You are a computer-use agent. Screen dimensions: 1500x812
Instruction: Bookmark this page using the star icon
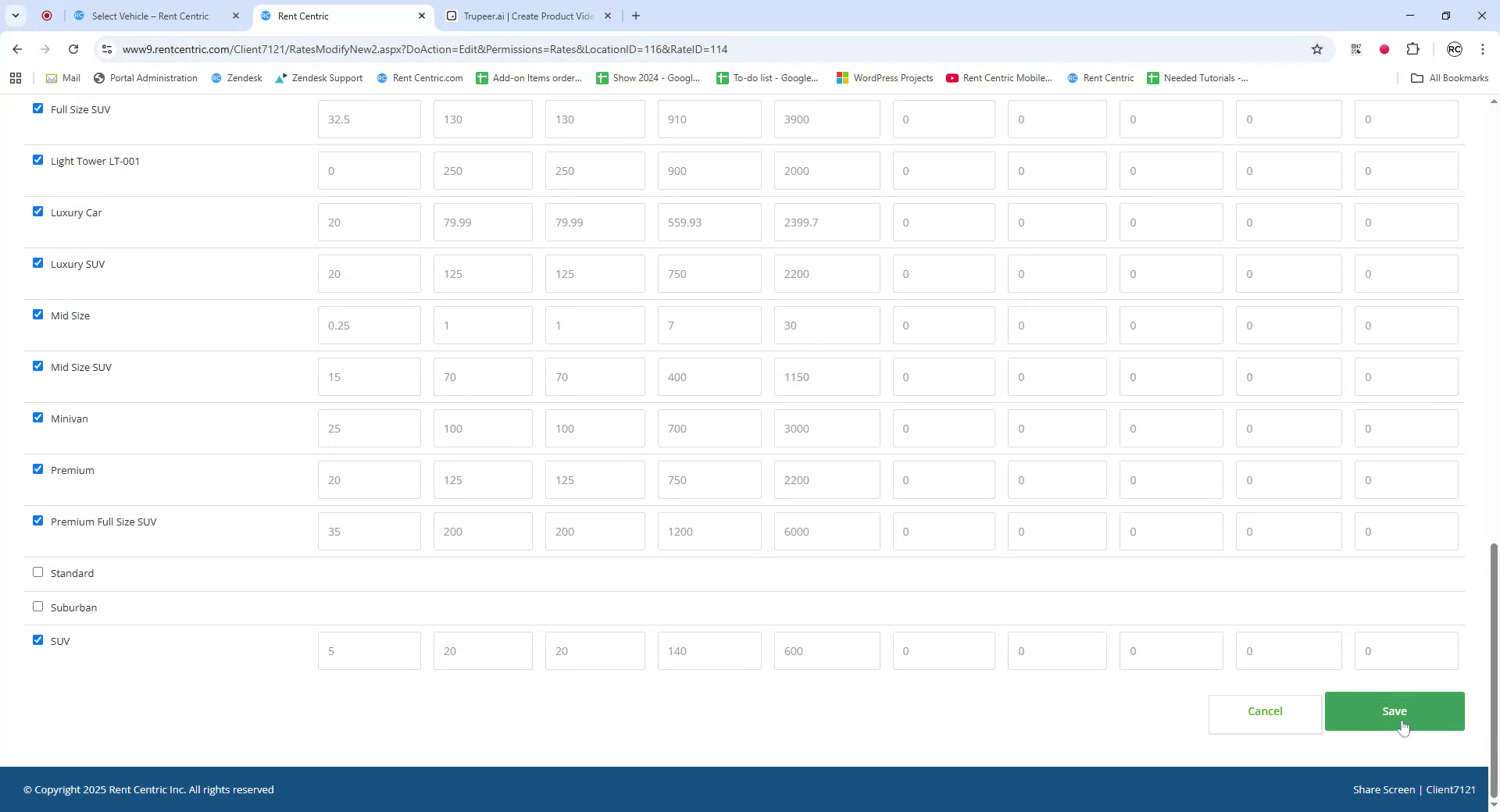1317,49
